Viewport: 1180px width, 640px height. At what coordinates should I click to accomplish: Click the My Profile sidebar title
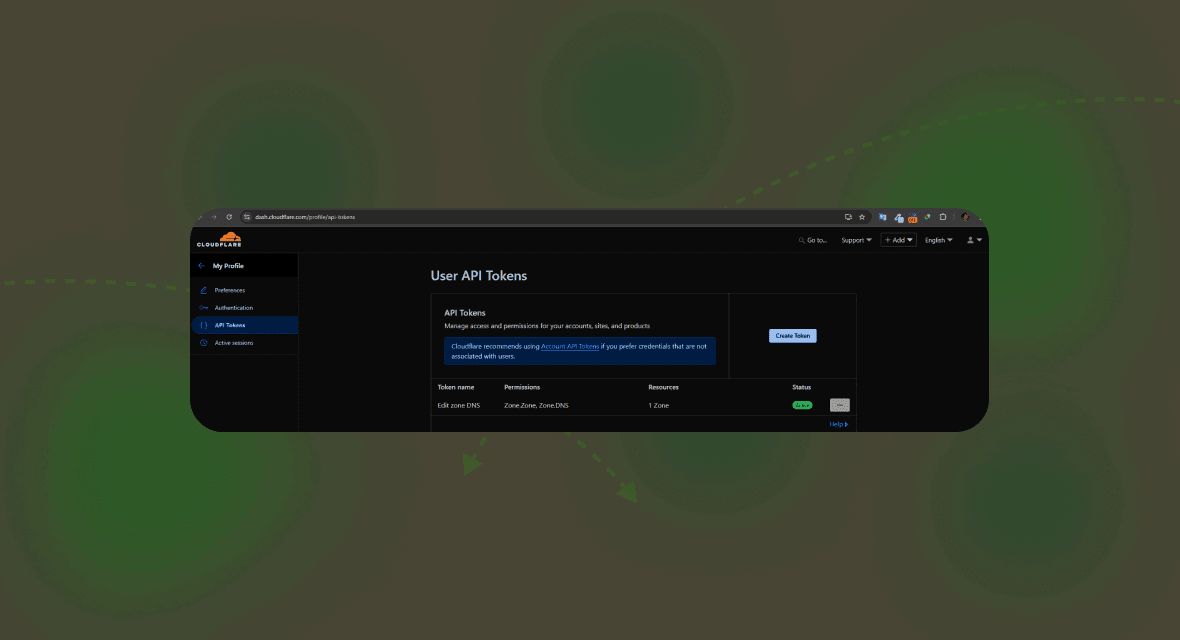click(228, 266)
